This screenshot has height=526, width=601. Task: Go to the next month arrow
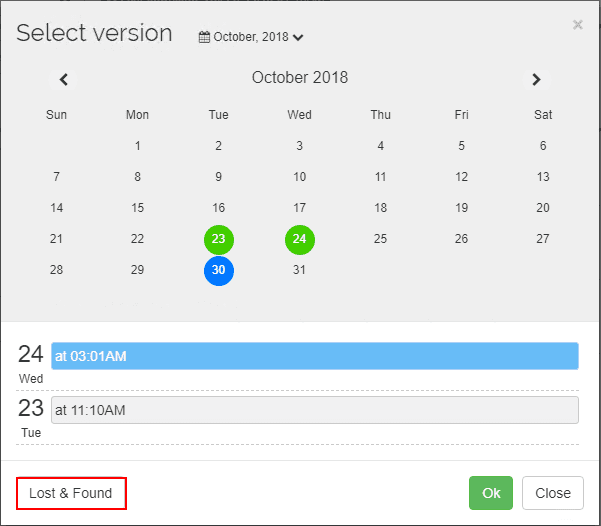coord(536,79)
